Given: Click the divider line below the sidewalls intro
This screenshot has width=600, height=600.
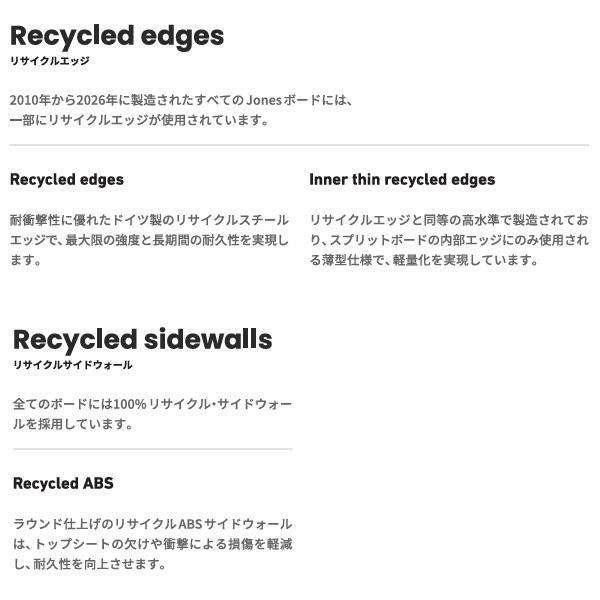Looking at the screenshot, I should click(x=152, y=449).
